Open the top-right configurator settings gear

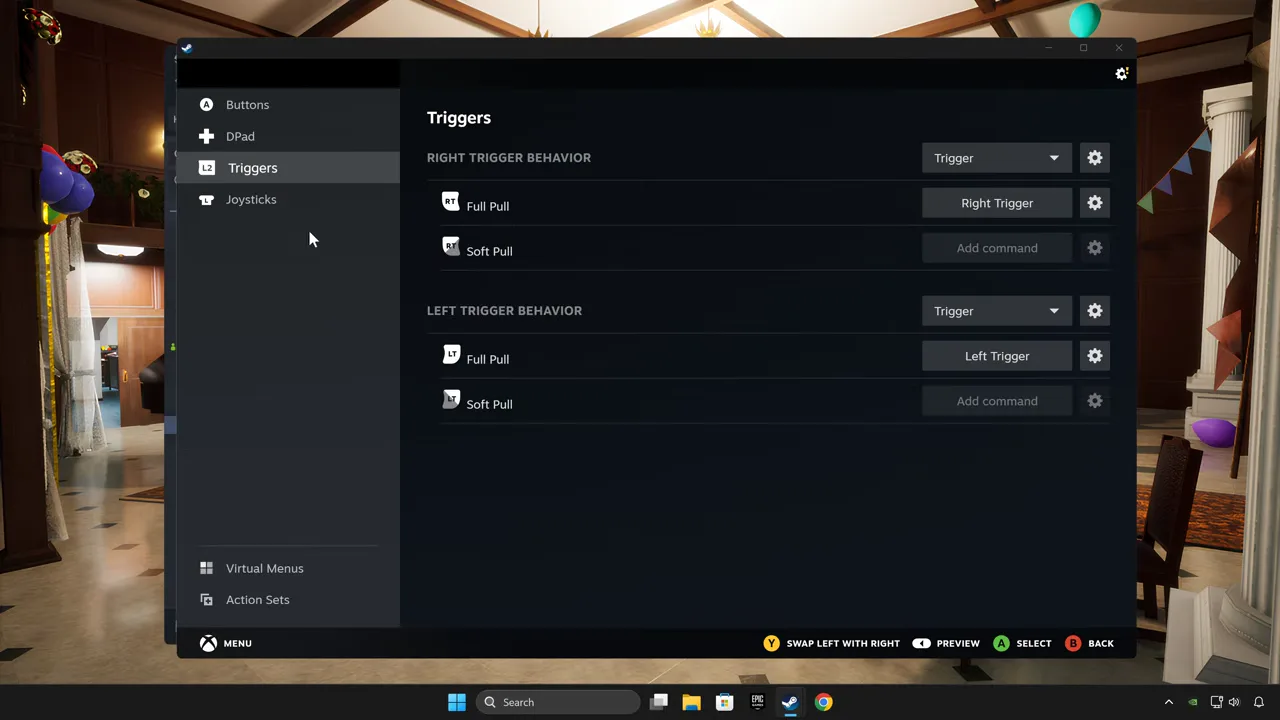1122,74
